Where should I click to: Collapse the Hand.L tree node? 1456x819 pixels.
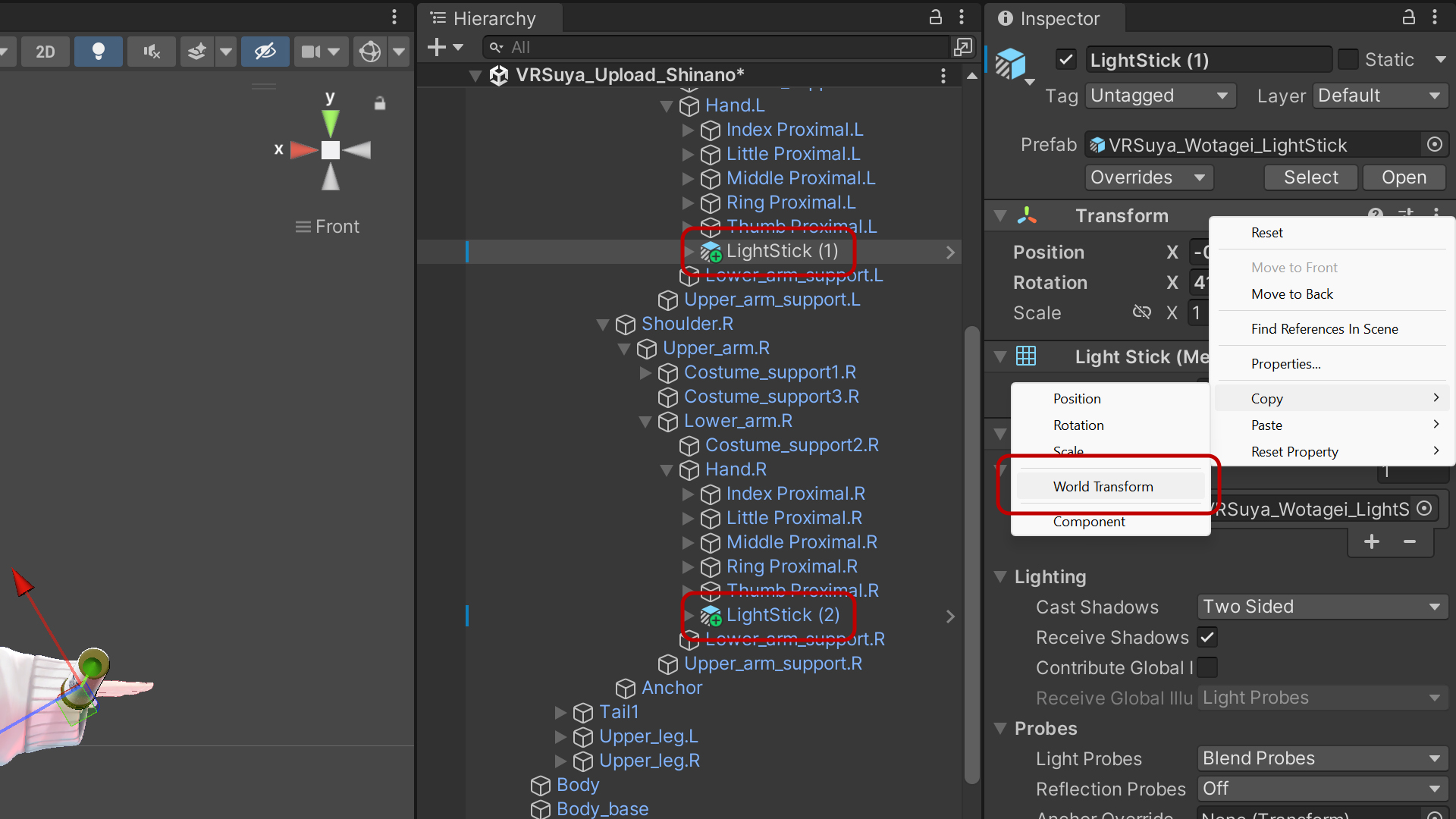pos(667,106)
